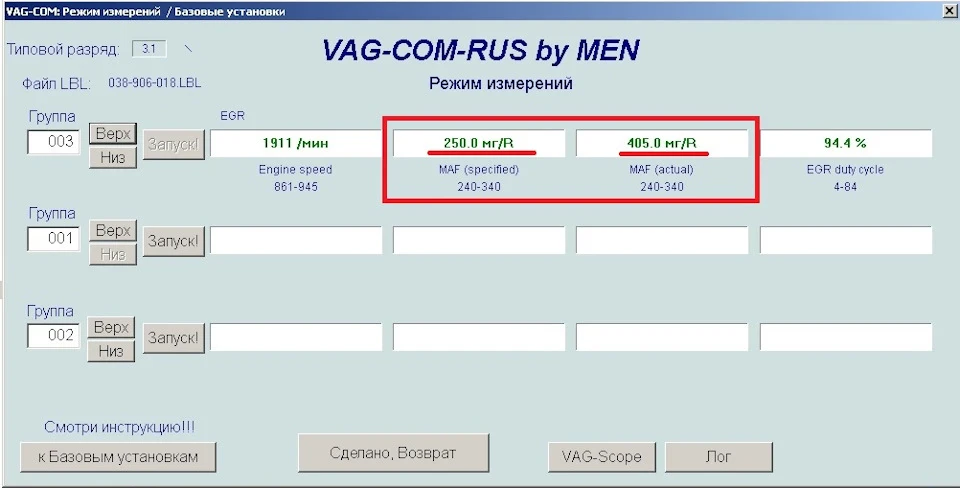This screenshot has width=960, height=488.
Task: Click the MAF specified value 250.0 мг/R
Action: [x=479, y=143]
